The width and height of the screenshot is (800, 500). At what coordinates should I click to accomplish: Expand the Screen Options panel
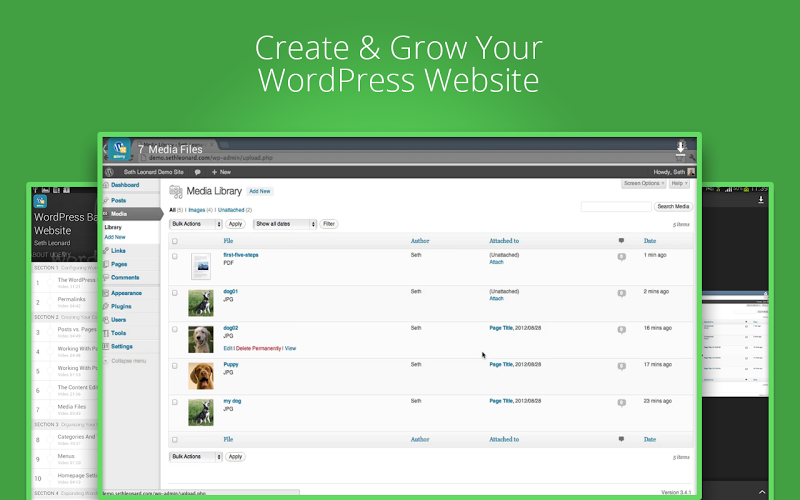[x=644, y=183]
